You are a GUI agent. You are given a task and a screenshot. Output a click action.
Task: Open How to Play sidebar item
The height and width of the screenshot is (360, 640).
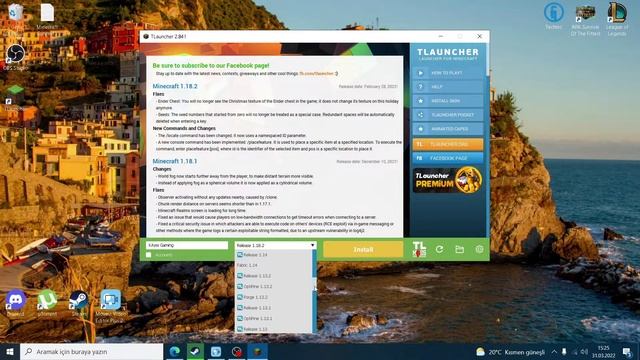pos(448,73)
